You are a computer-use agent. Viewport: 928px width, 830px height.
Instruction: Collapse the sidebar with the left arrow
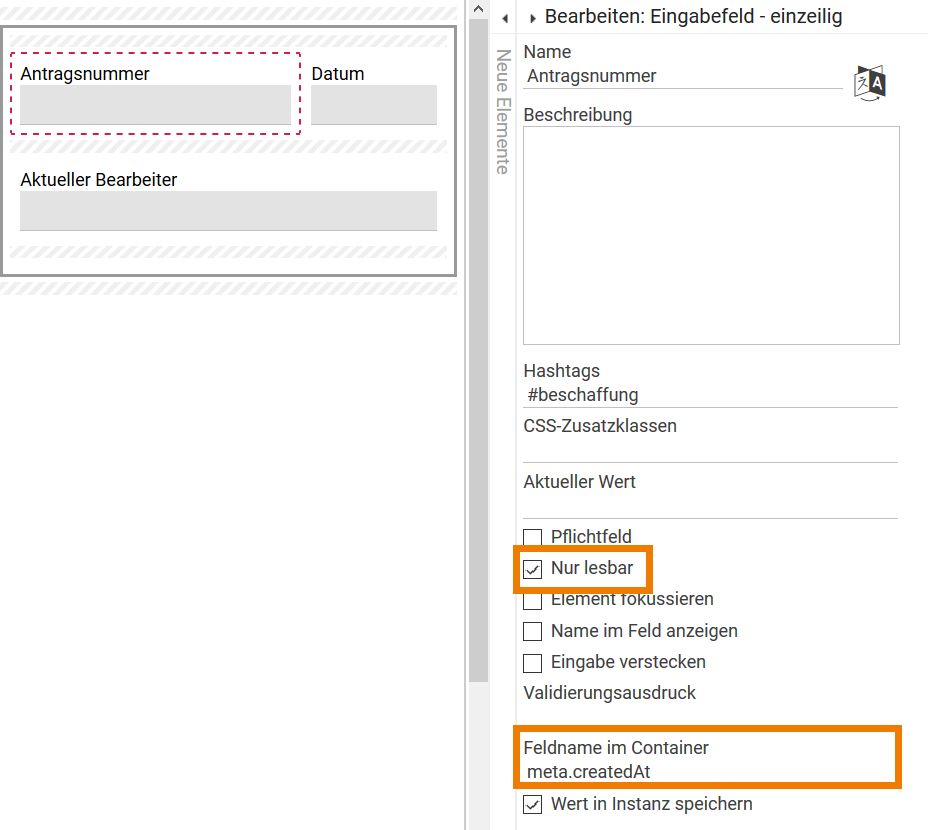(505, 18)
